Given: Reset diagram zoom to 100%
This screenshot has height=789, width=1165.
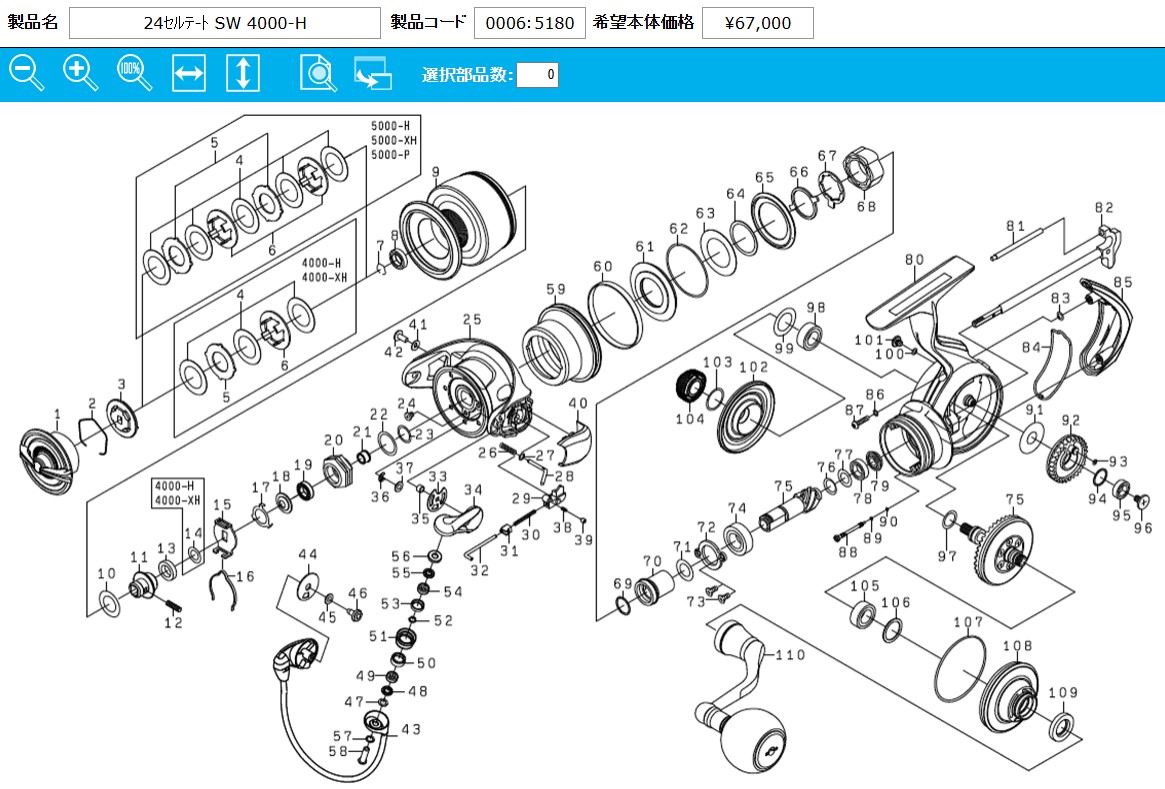Looking at the screenshot, I should point(134,74).
